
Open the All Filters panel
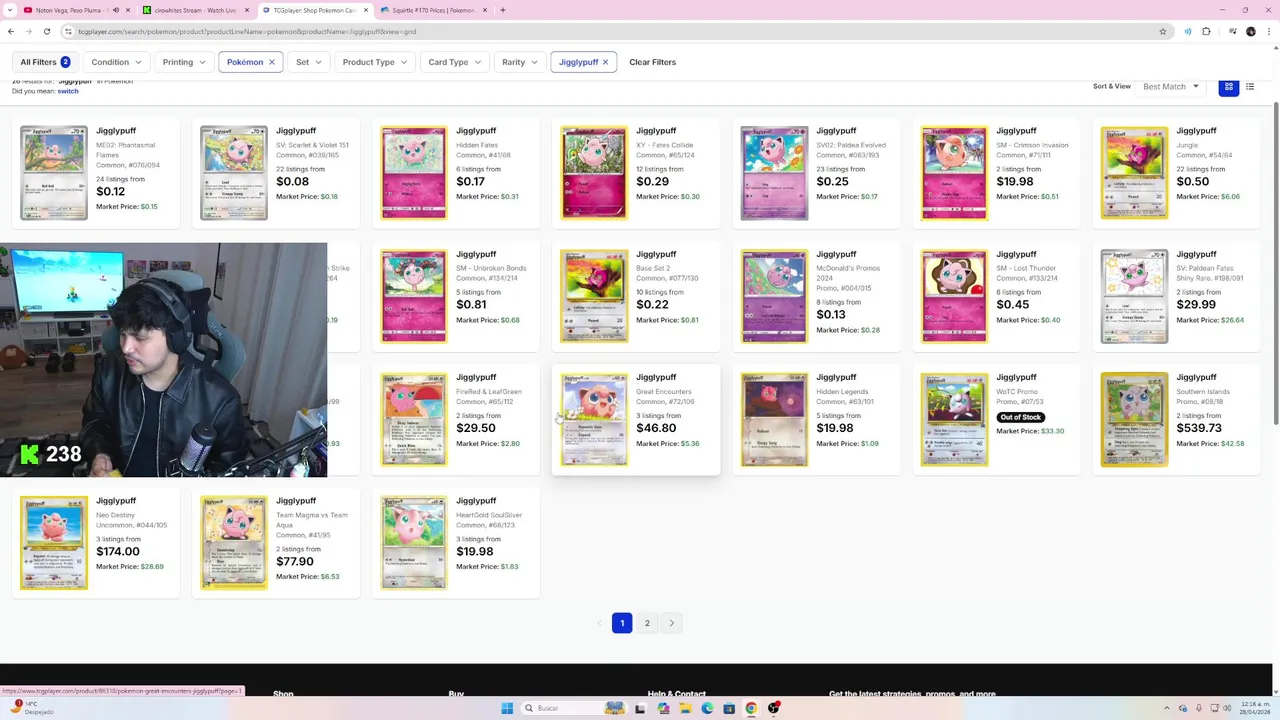pos(45,62)
